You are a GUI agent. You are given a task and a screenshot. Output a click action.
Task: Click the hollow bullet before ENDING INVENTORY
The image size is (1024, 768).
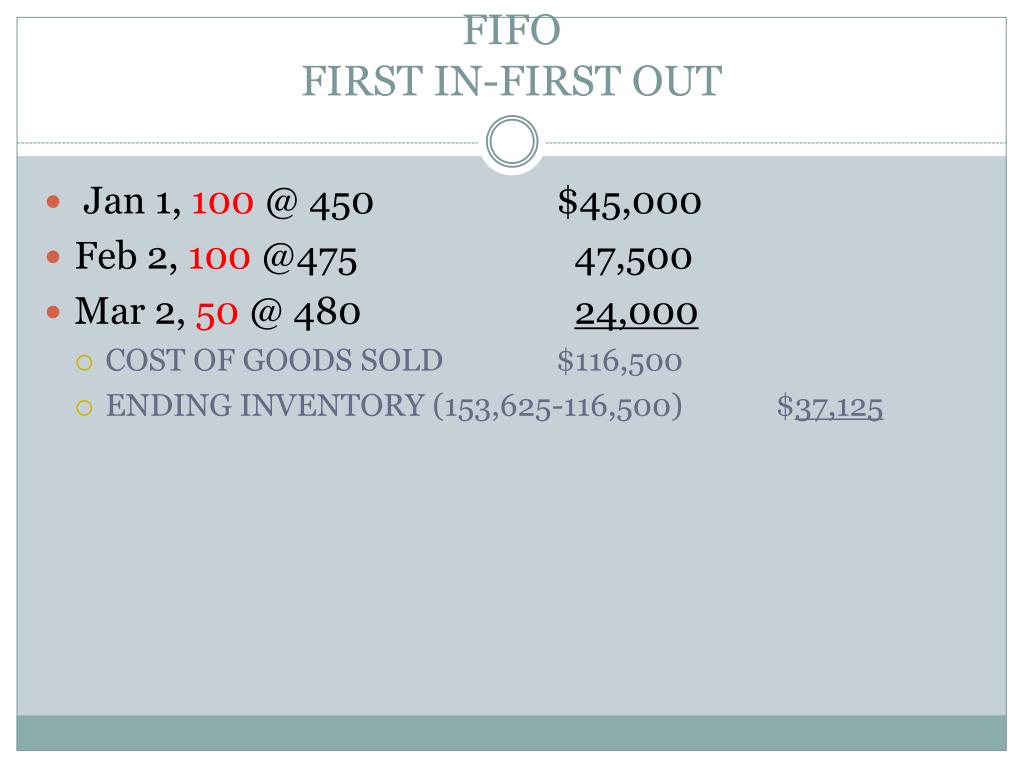click(84, 408)
